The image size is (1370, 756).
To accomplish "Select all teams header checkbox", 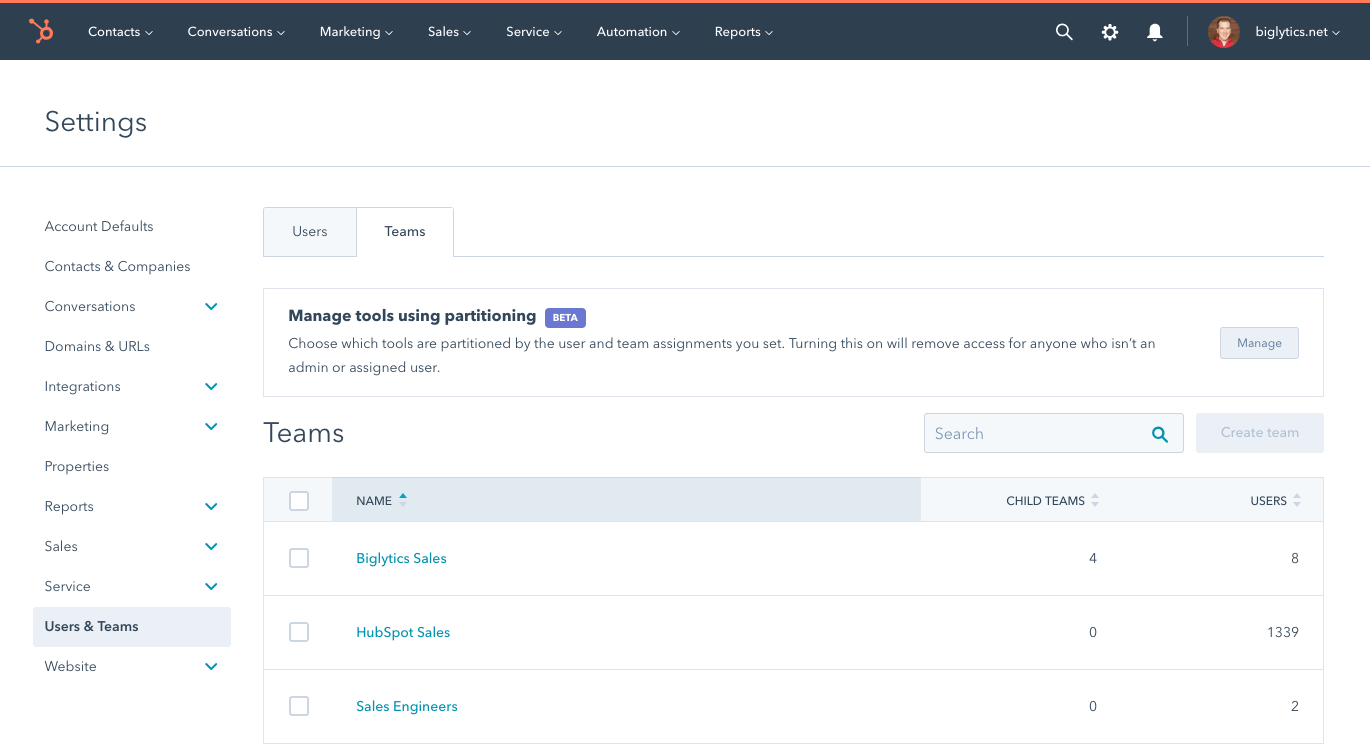I will tap(299, 501).
